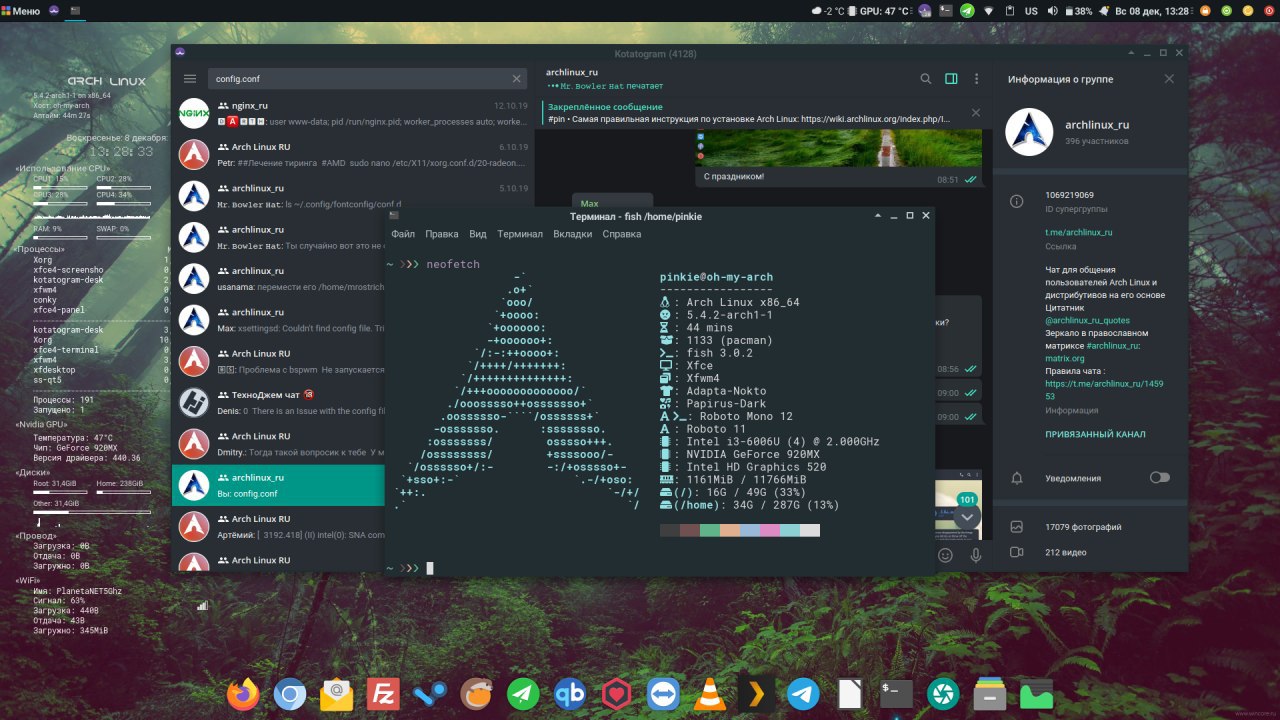Viewport: 1280px width, 720px height.
Task: Open the clipboard manager tray icon
Action: 1009,10
